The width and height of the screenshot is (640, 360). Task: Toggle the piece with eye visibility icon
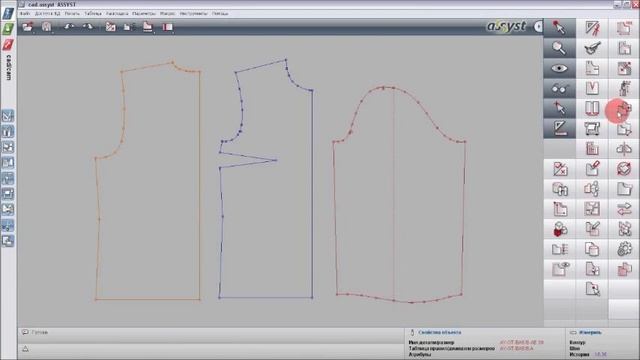560,269
